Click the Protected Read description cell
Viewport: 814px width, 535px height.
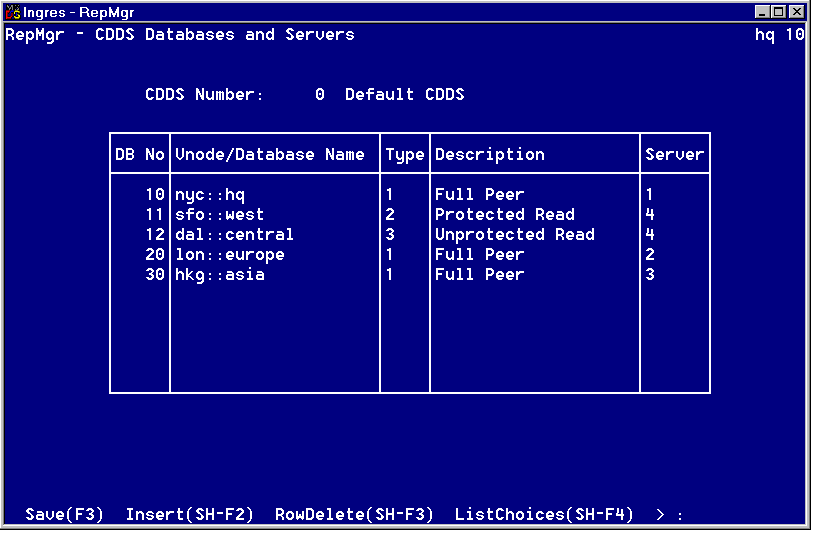coord(504,214)
